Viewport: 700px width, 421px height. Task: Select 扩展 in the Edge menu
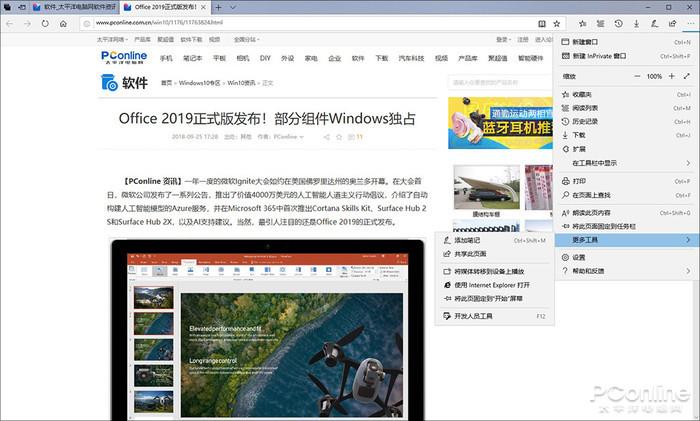point(625,149)
